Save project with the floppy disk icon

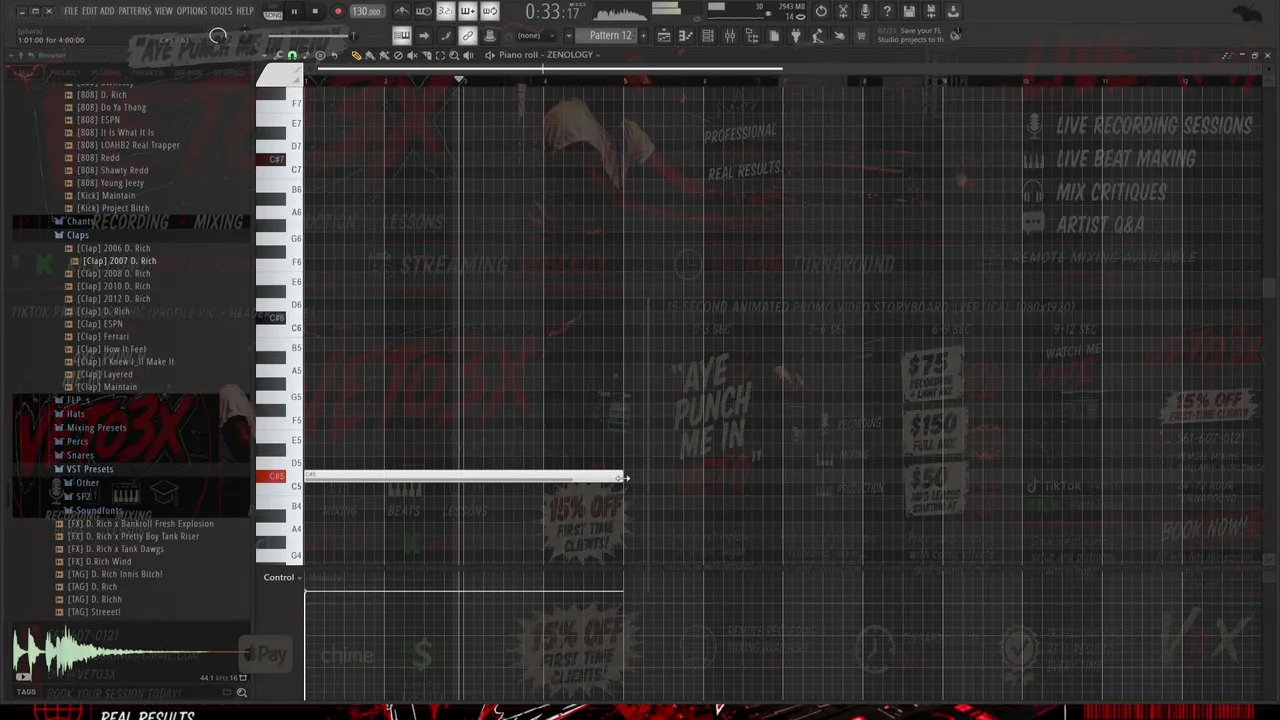tap(909, 12)
